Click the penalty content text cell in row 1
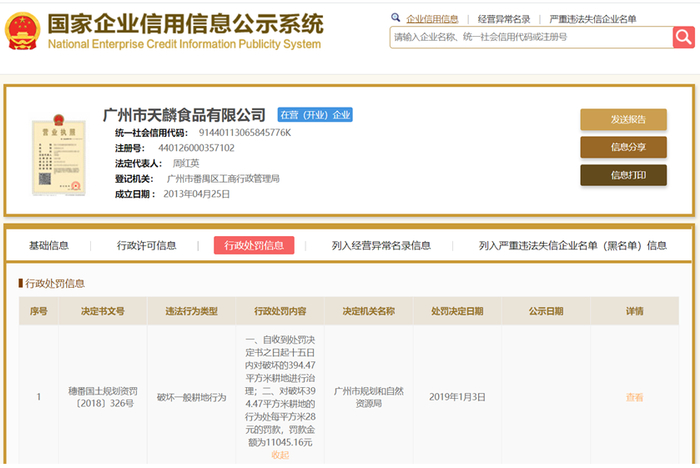The width and height of the screenshot is (700, 468). [280, 391]
